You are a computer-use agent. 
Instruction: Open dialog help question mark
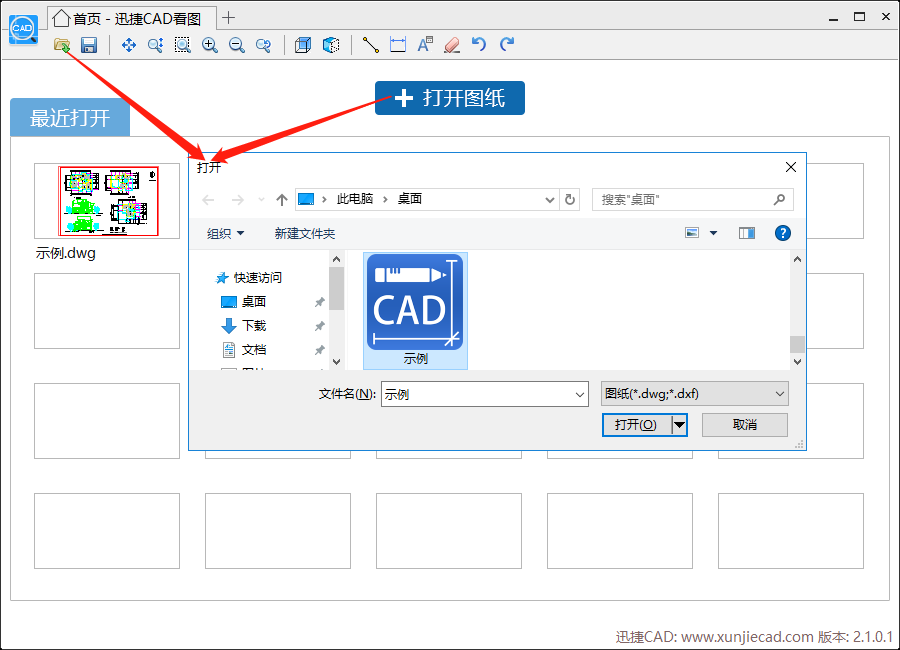point(782,233)
